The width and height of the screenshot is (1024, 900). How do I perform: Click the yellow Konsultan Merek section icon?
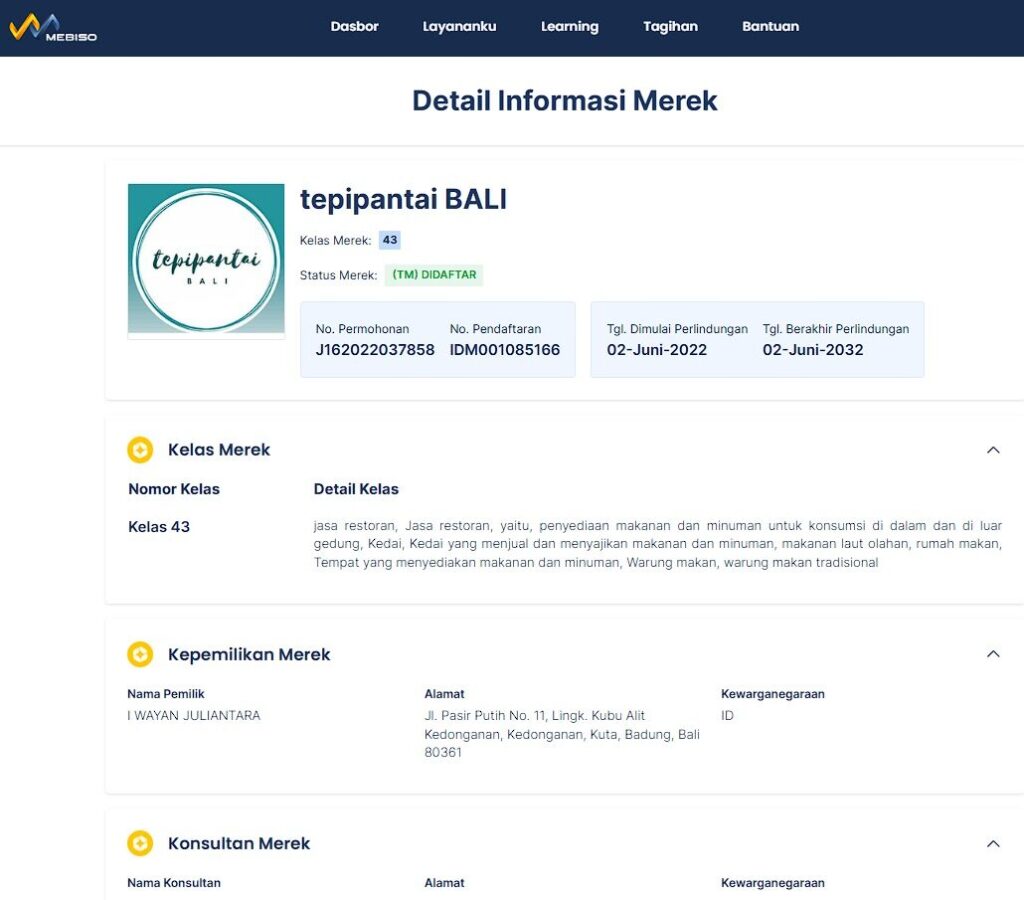click(x=140, y=844)
